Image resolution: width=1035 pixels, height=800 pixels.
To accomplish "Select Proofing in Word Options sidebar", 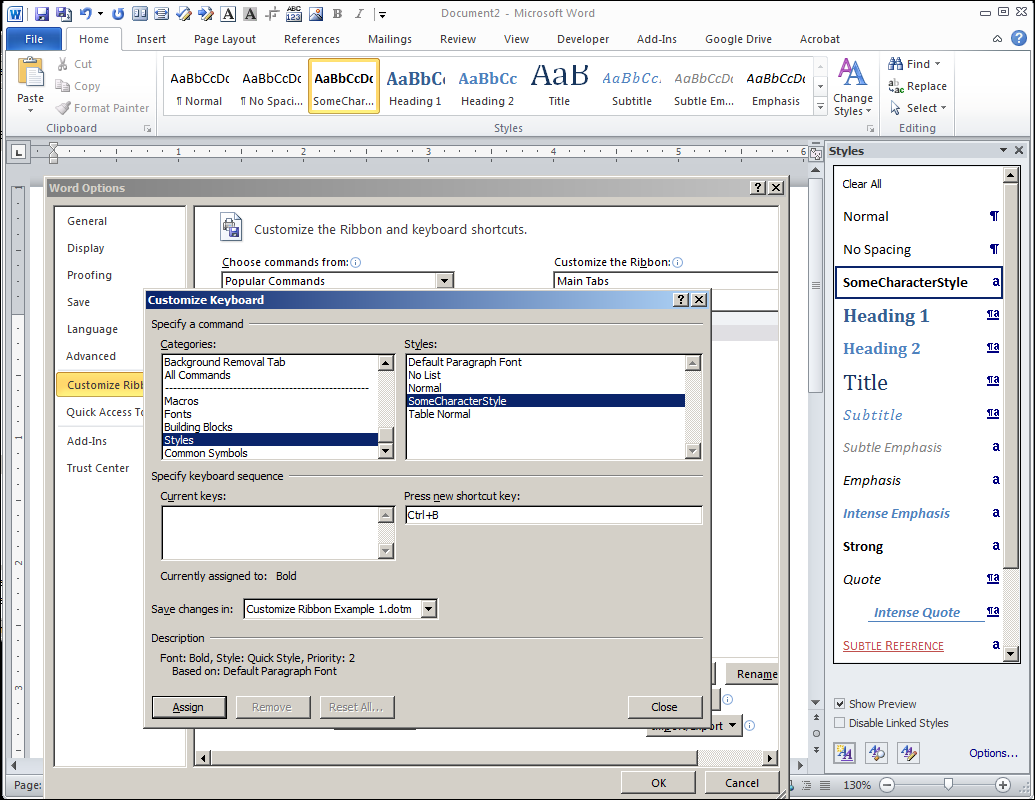I will coord(89,275).
